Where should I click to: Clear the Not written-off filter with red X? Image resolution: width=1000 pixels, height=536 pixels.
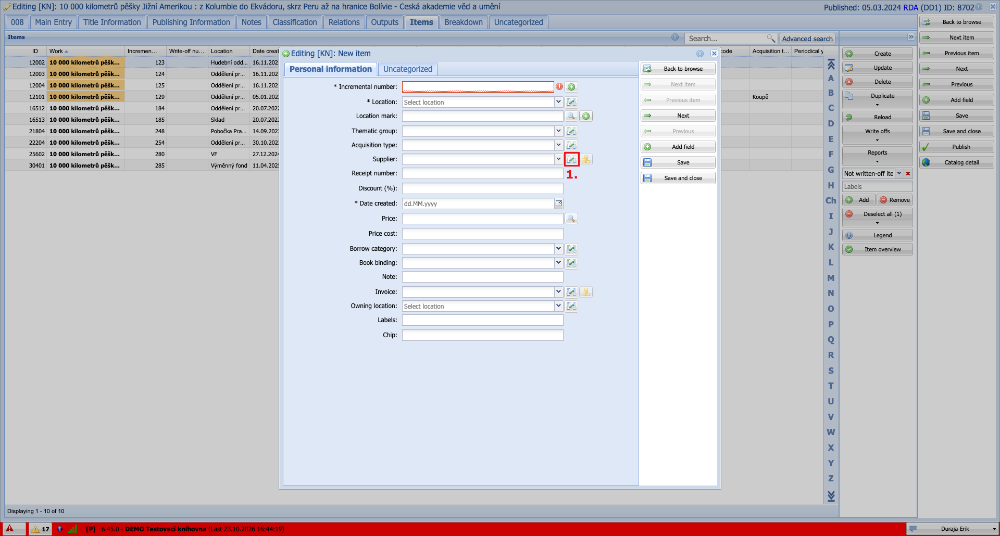click(908, 174)
